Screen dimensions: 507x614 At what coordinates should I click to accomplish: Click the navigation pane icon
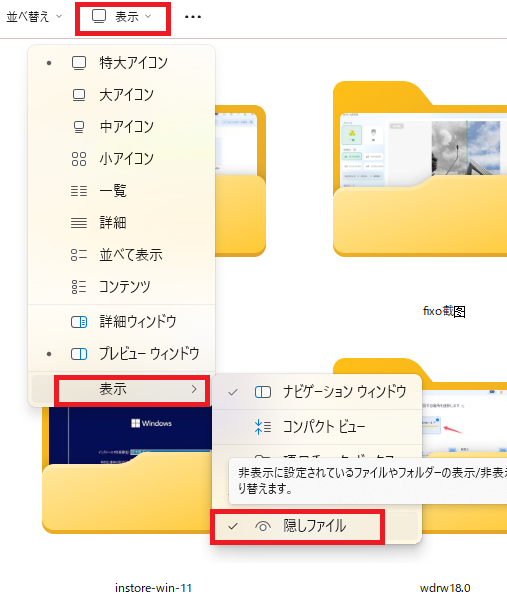click(263, 392)
